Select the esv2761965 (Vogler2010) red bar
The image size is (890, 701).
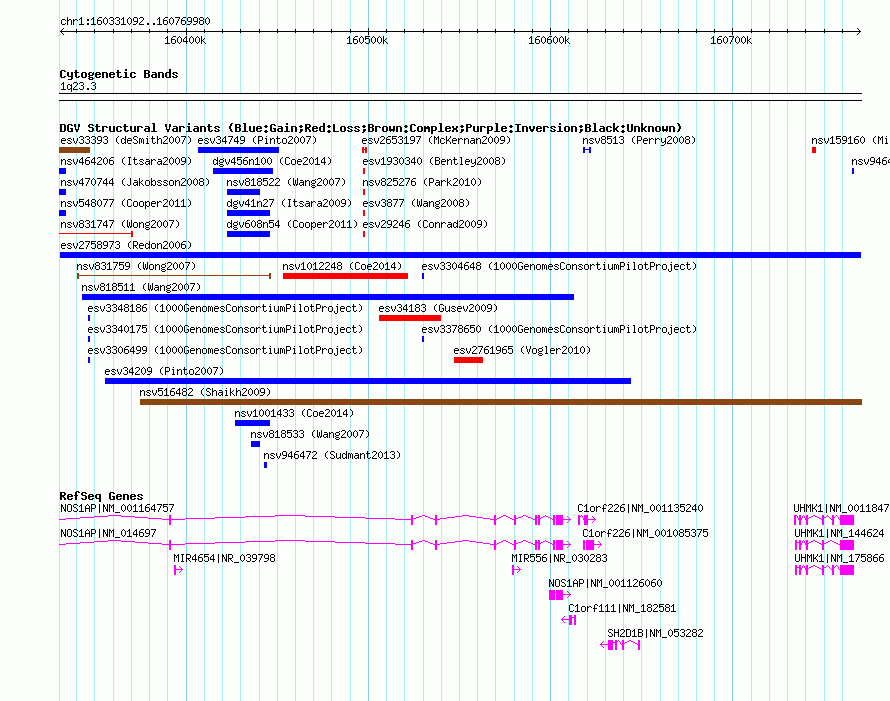click(468, 360)
